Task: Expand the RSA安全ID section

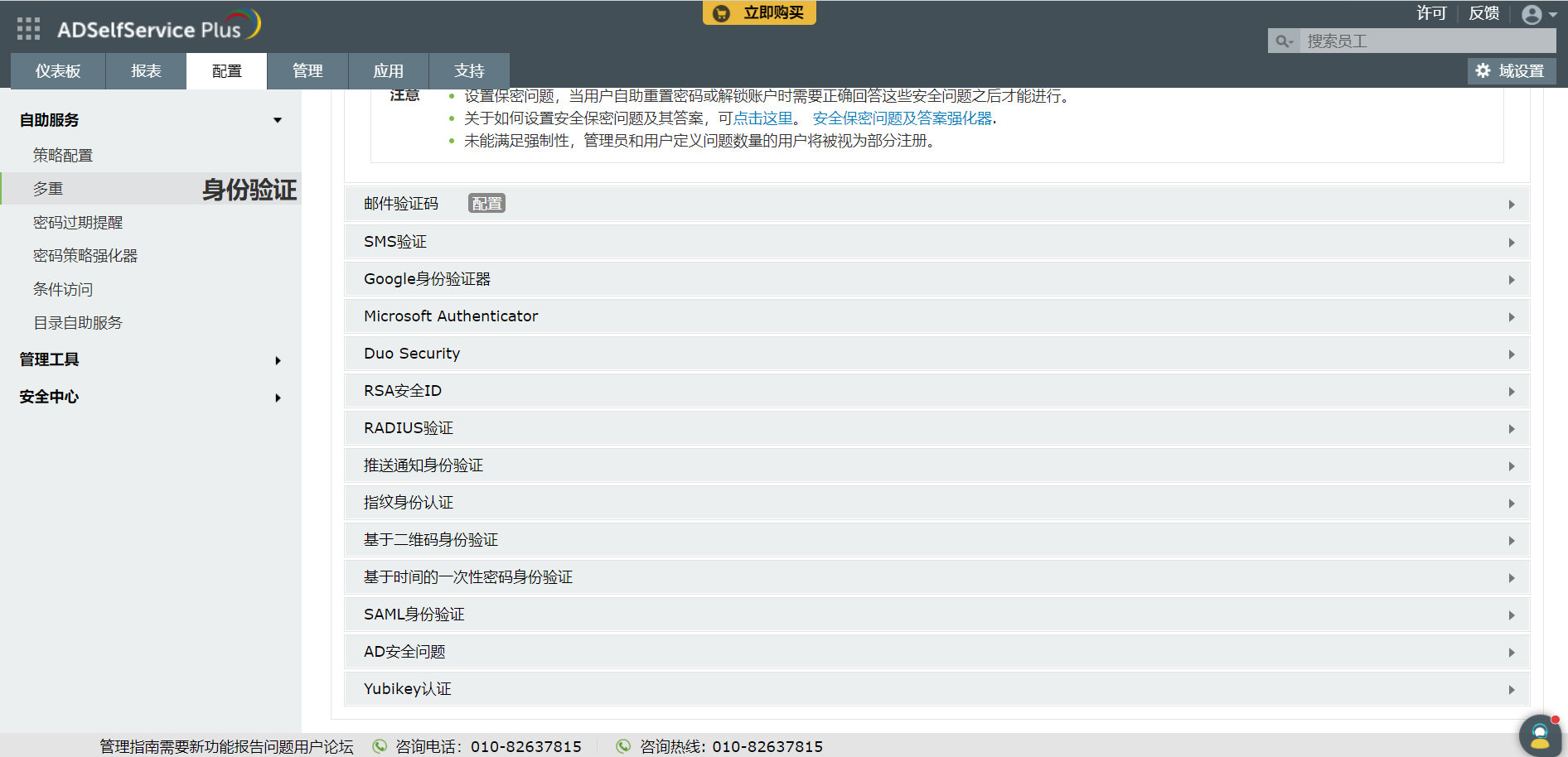Action: [936, 391]
